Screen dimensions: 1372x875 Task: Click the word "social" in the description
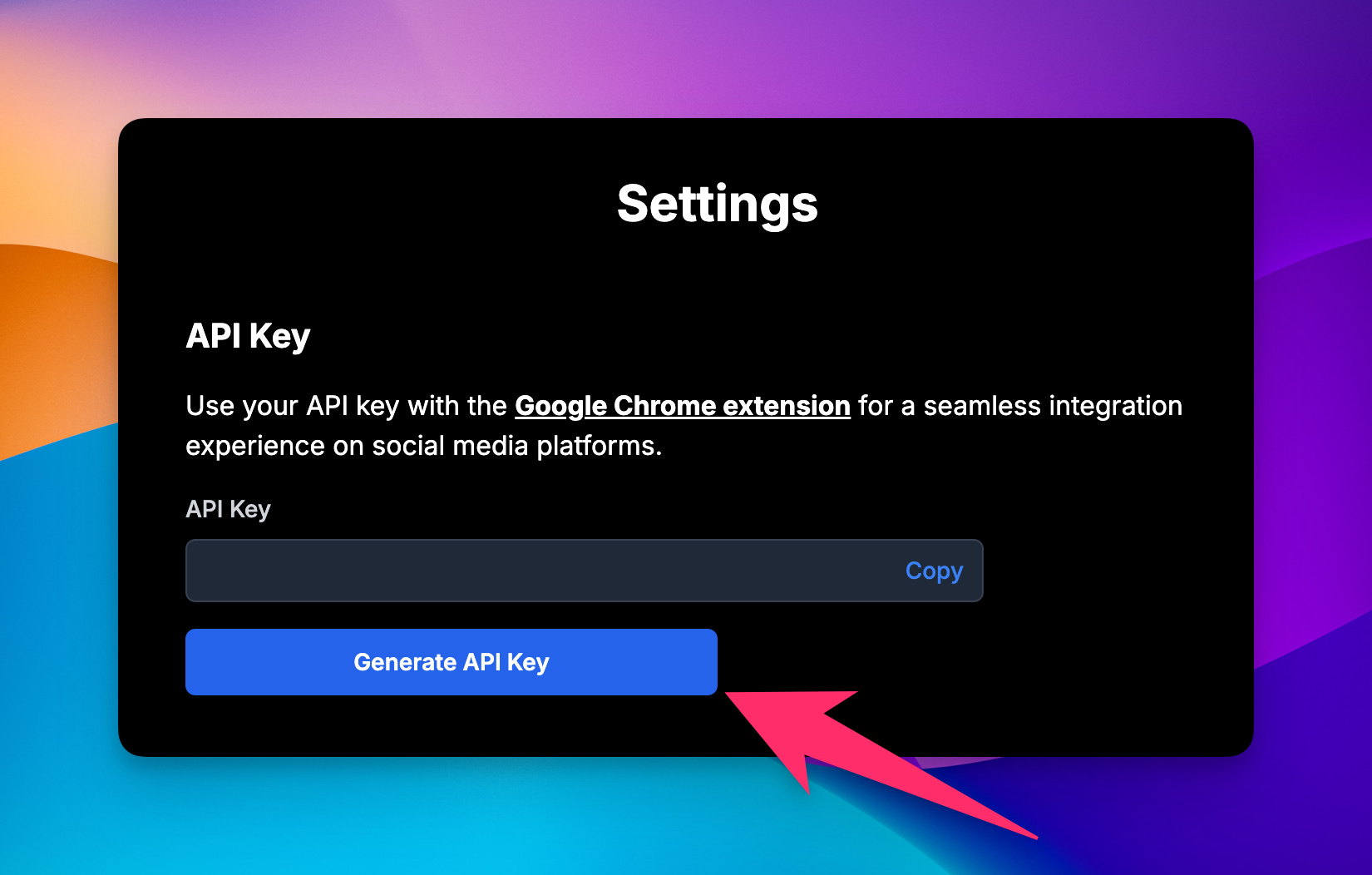tap(408, 446)
